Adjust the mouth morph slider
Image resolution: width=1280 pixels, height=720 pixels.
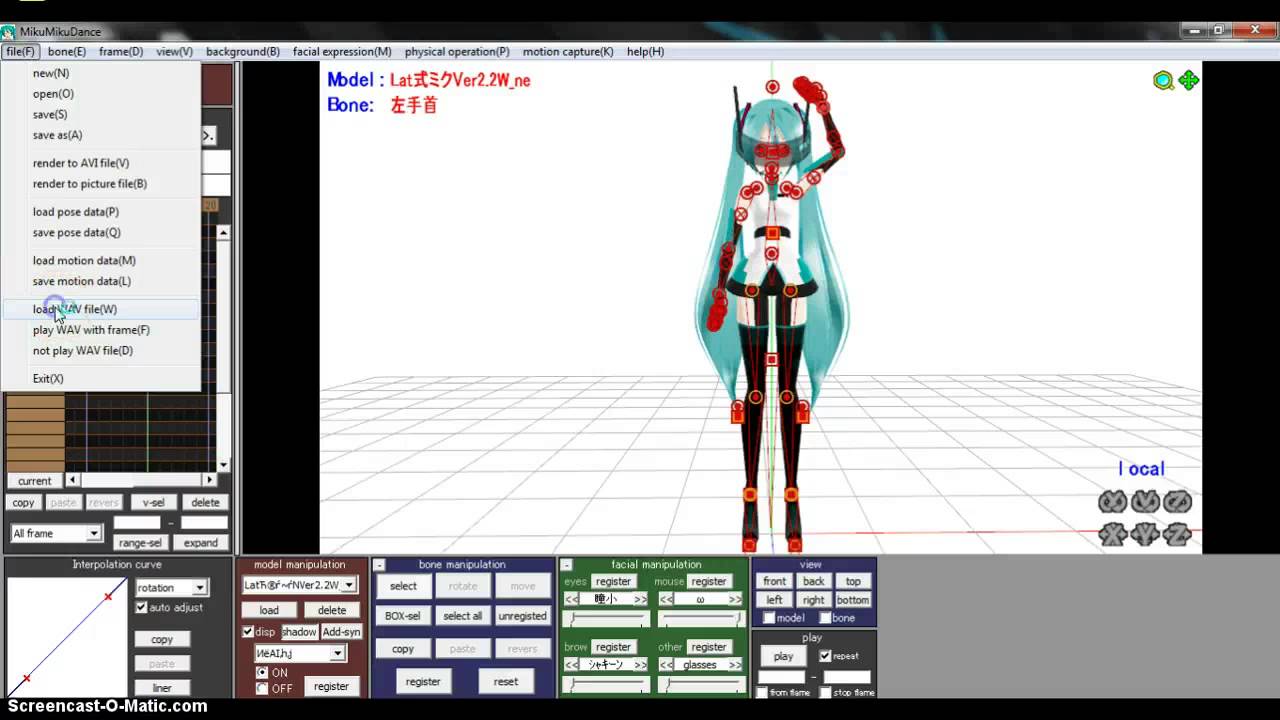(x=700, y=620)
